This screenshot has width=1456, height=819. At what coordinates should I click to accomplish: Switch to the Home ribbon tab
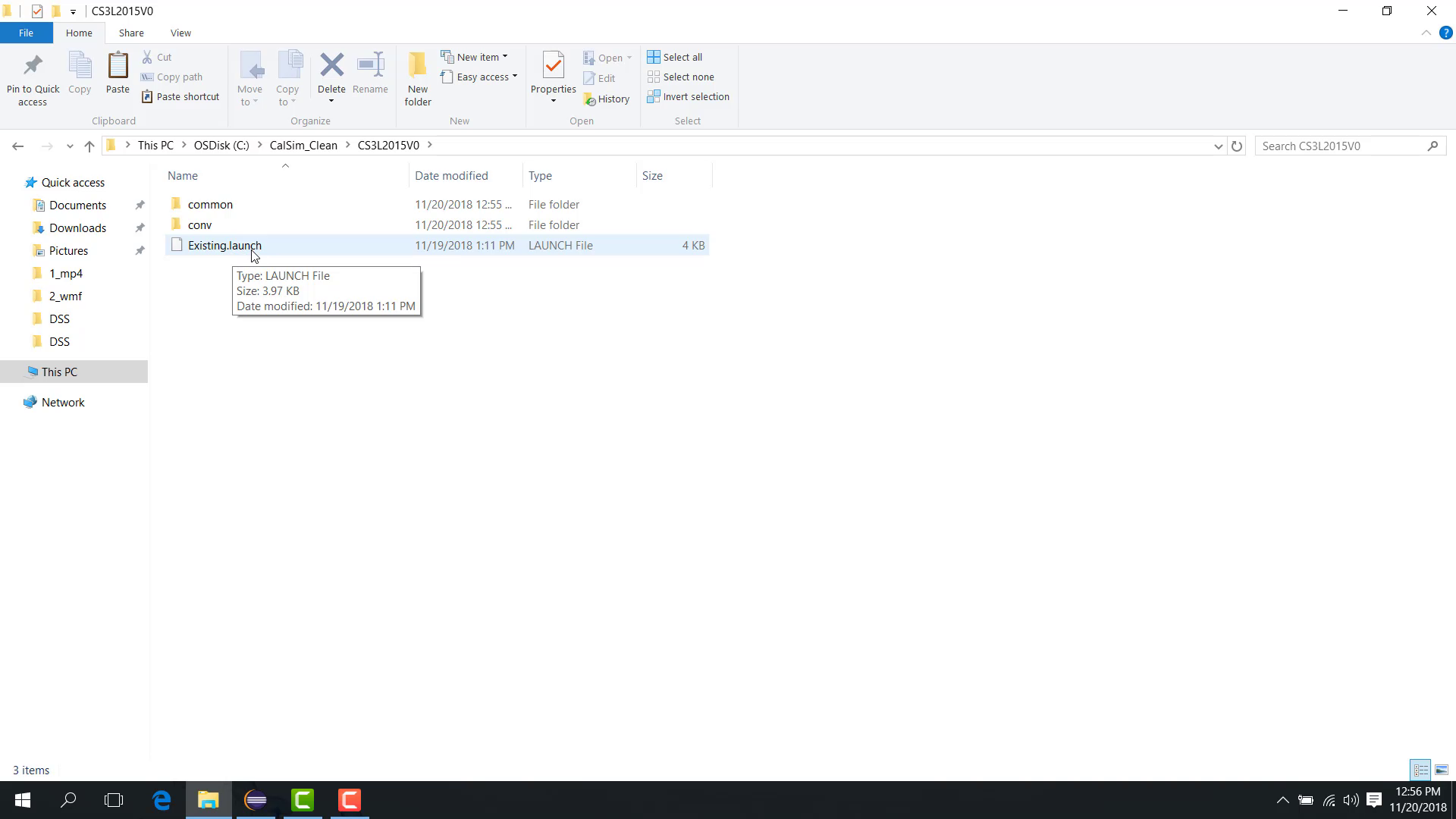click(x=79, y=33)
